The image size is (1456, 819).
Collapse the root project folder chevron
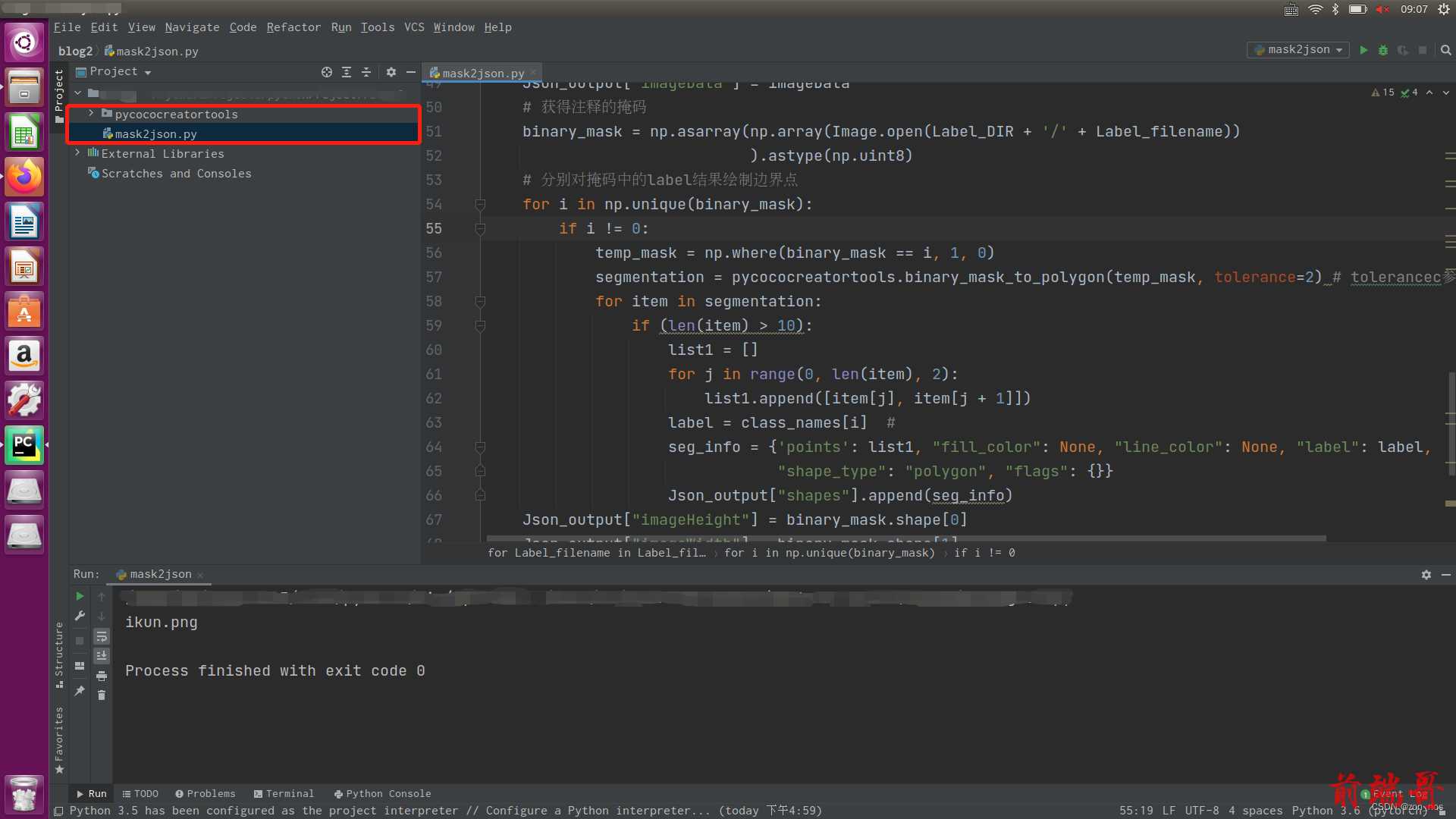[77, 94]
